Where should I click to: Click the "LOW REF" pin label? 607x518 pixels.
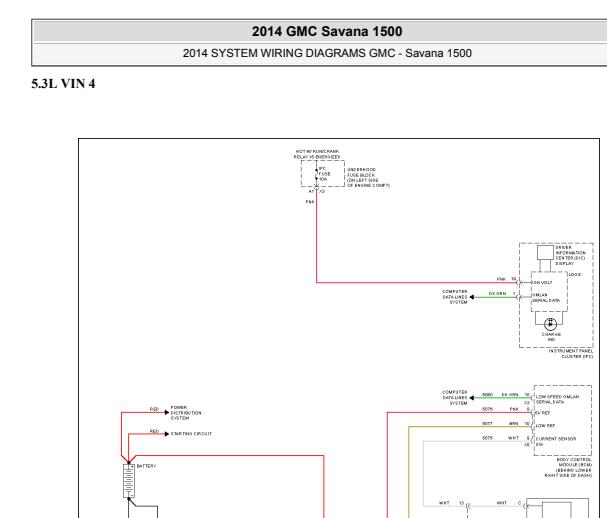(545, 425)
